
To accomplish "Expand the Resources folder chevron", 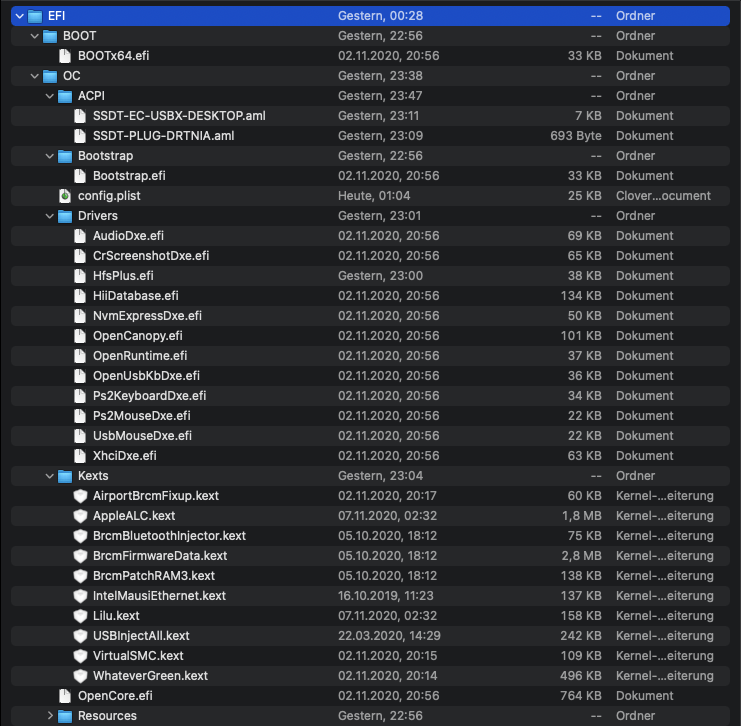I will (x=50, y=716).
